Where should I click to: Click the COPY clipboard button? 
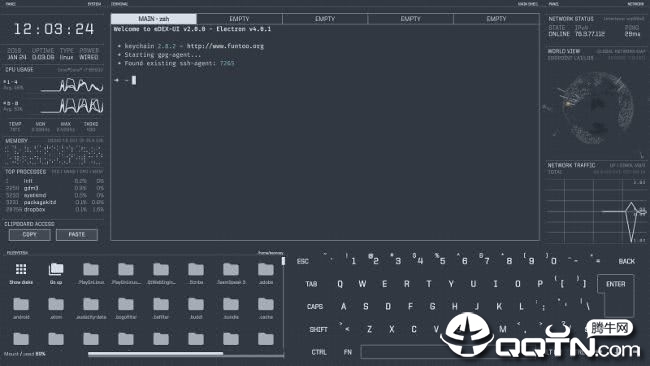(30, 235)
